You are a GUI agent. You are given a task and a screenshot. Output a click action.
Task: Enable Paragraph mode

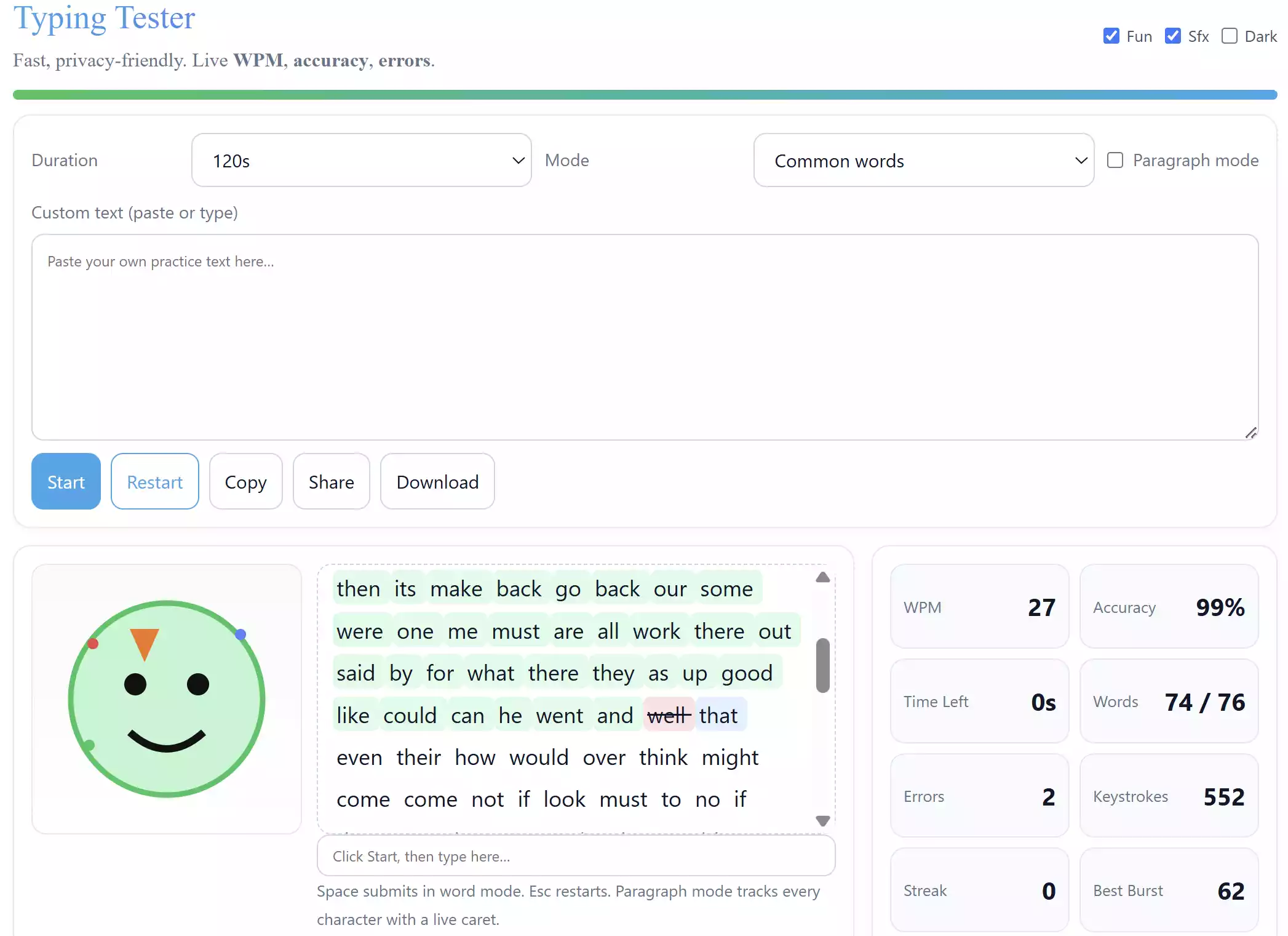click(x=1115, y=160)
